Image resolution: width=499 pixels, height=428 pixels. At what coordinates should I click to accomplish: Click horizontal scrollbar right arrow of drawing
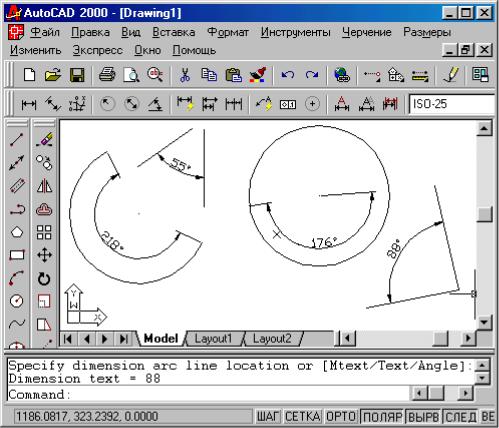pos(468,339)
